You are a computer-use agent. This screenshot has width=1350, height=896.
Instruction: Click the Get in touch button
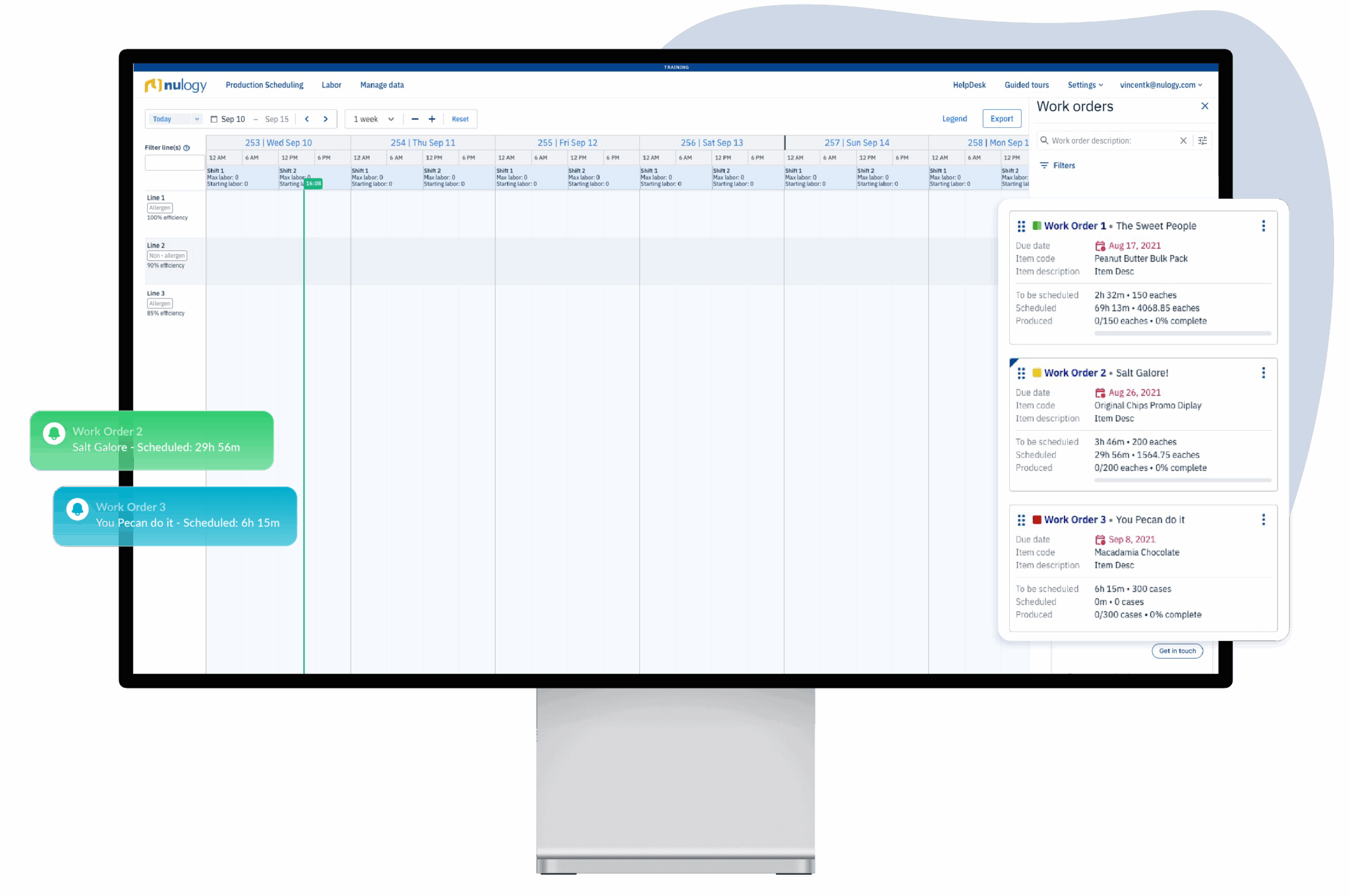click(x=1177, y=651)
